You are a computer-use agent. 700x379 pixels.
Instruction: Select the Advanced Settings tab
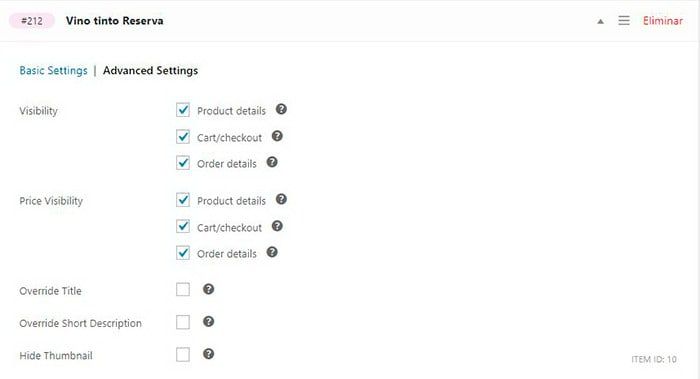click(150, 71)
